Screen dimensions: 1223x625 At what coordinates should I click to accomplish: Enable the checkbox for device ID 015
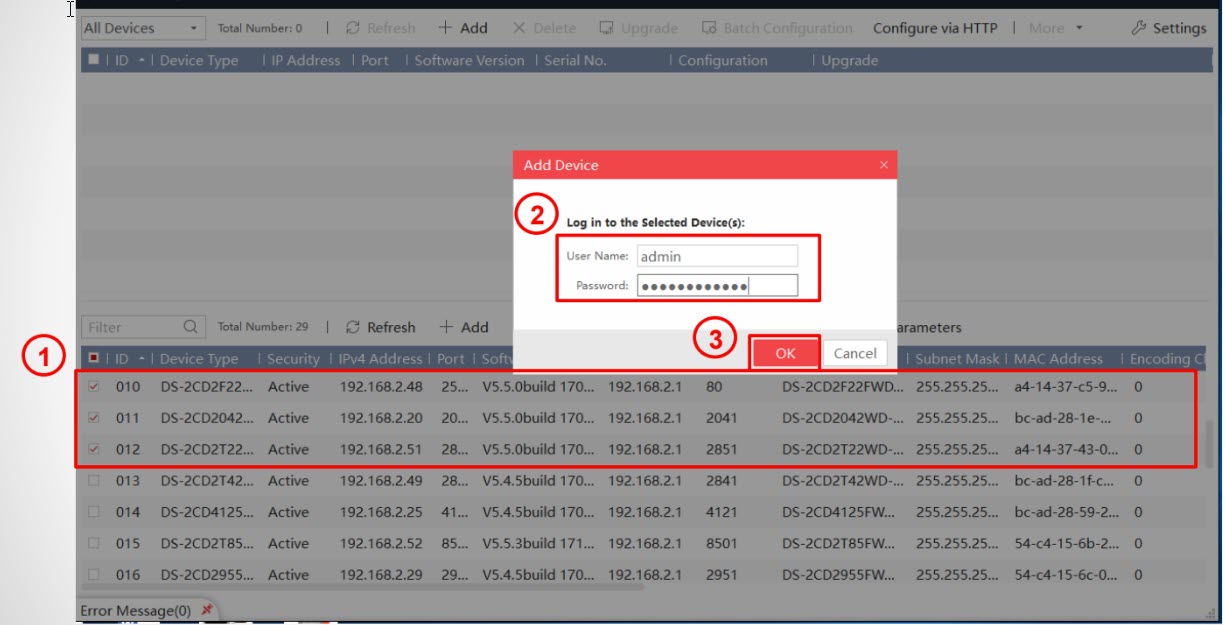(94, 544)
